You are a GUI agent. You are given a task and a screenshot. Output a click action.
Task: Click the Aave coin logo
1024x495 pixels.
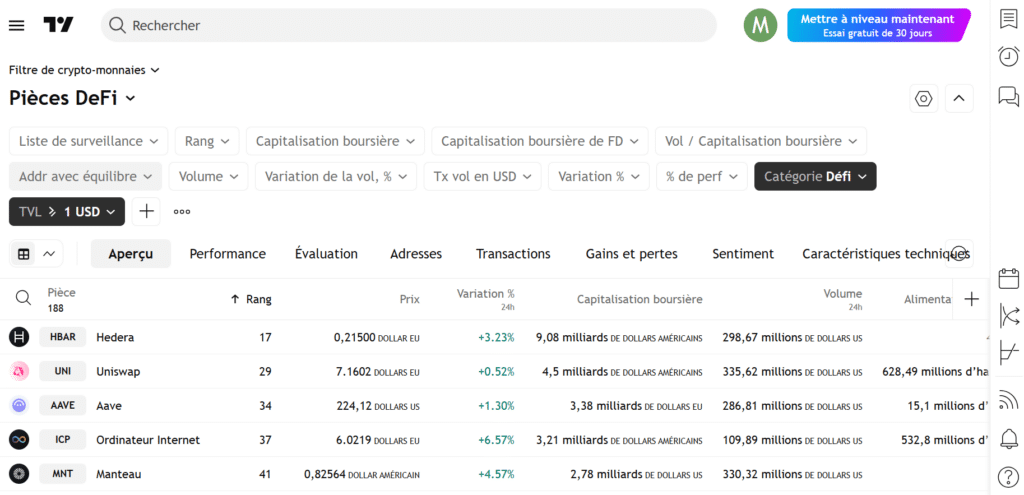coord(20,406)
